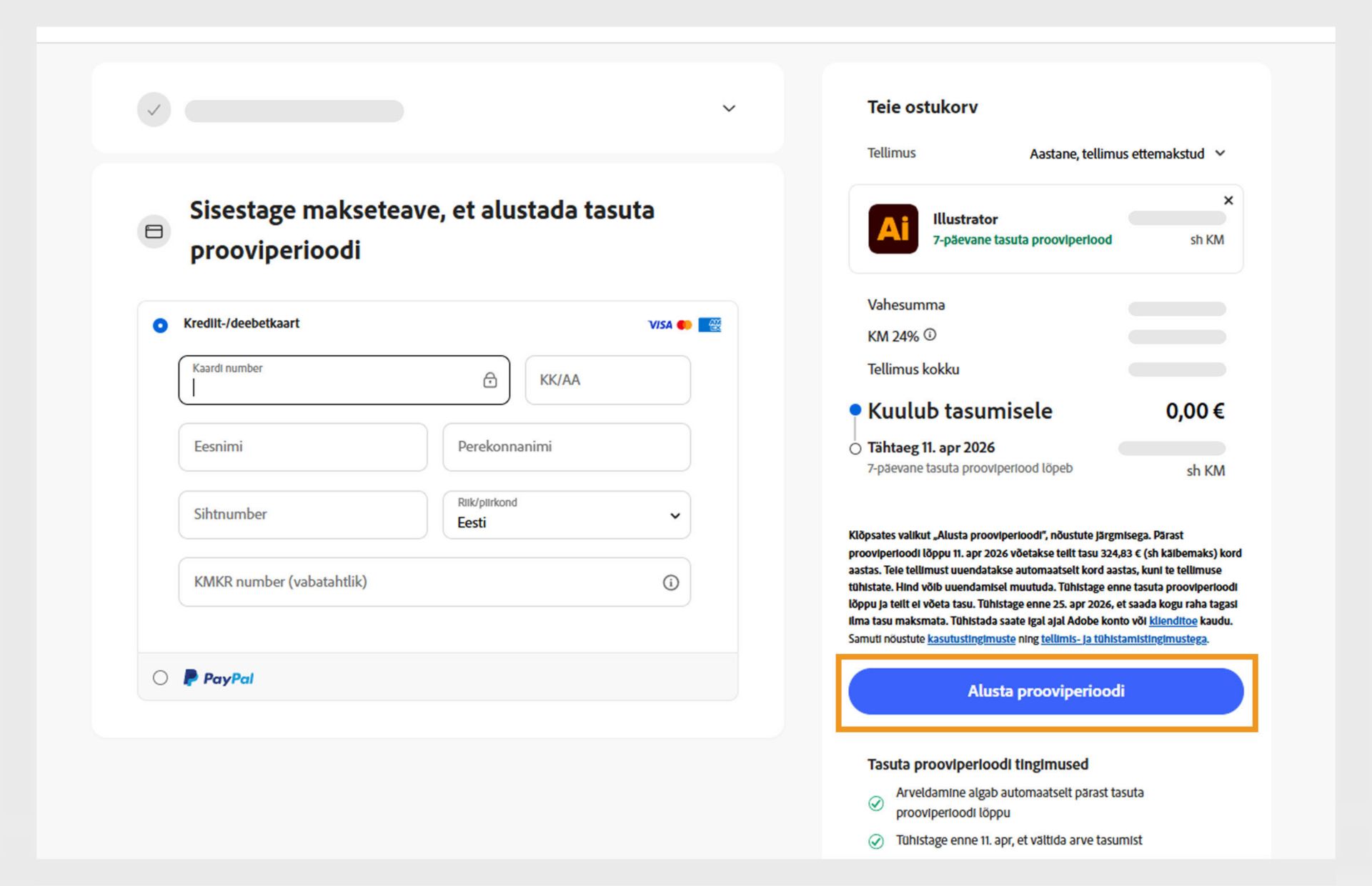
Task: Click the credit card icon beside payment heading
Action: click(x=154, y=231)
